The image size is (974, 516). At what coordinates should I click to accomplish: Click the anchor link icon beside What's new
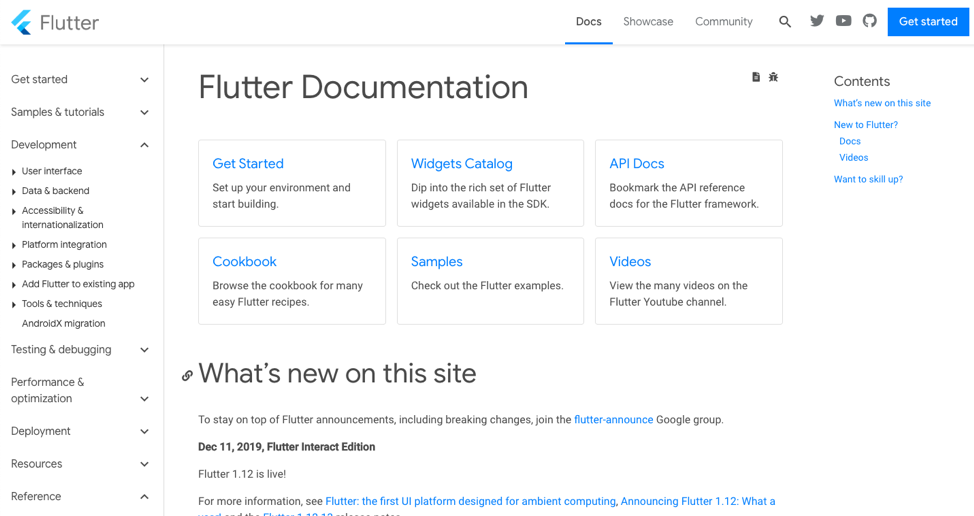click(187, 376)
